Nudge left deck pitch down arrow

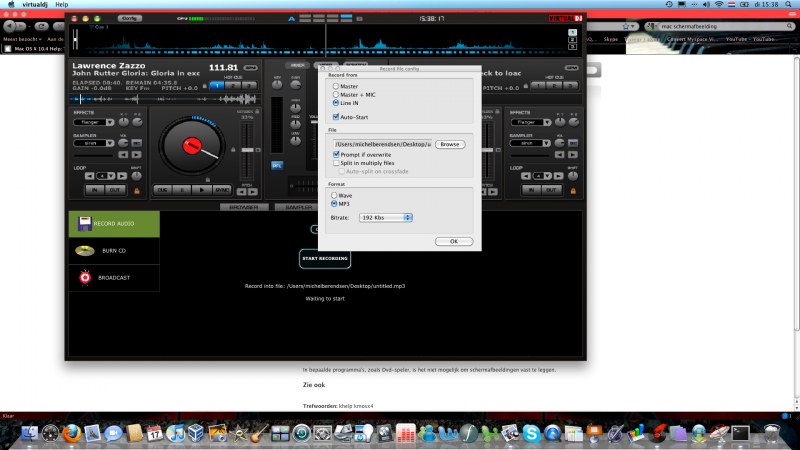[x=242, y=192]
